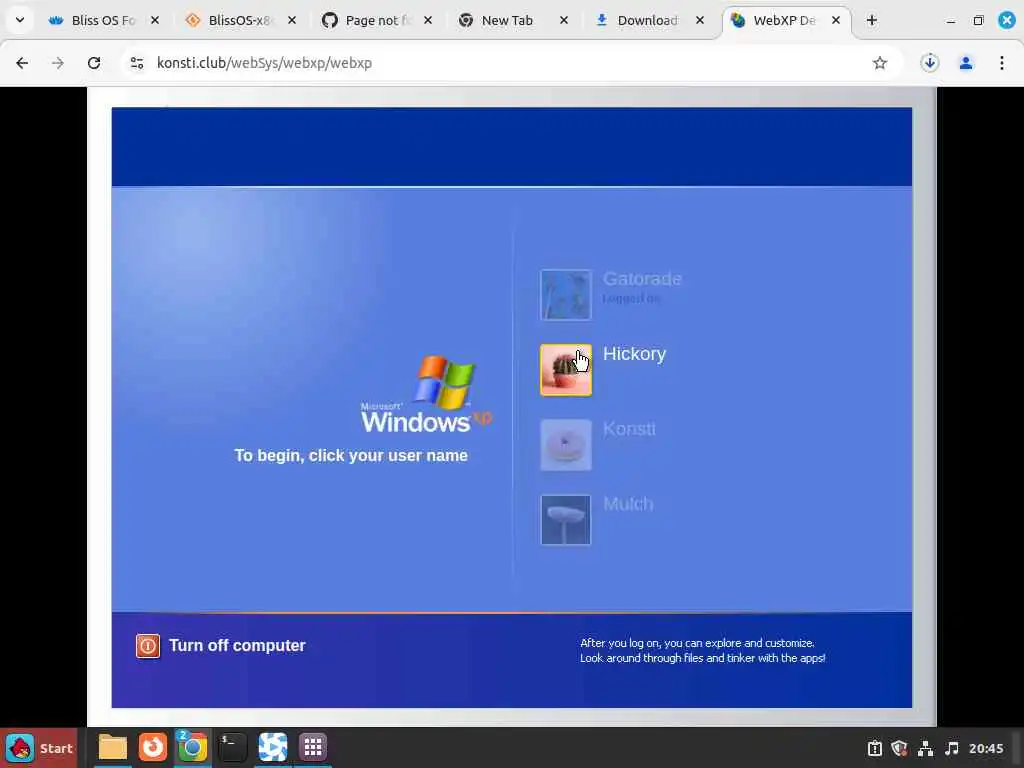1024x768 pixels.
Task: Open the browser profile icon
Action: [x=966, y=63]
